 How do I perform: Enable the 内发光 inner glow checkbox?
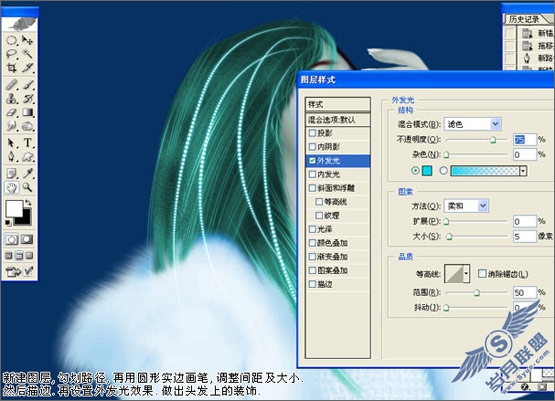[312, 174]
